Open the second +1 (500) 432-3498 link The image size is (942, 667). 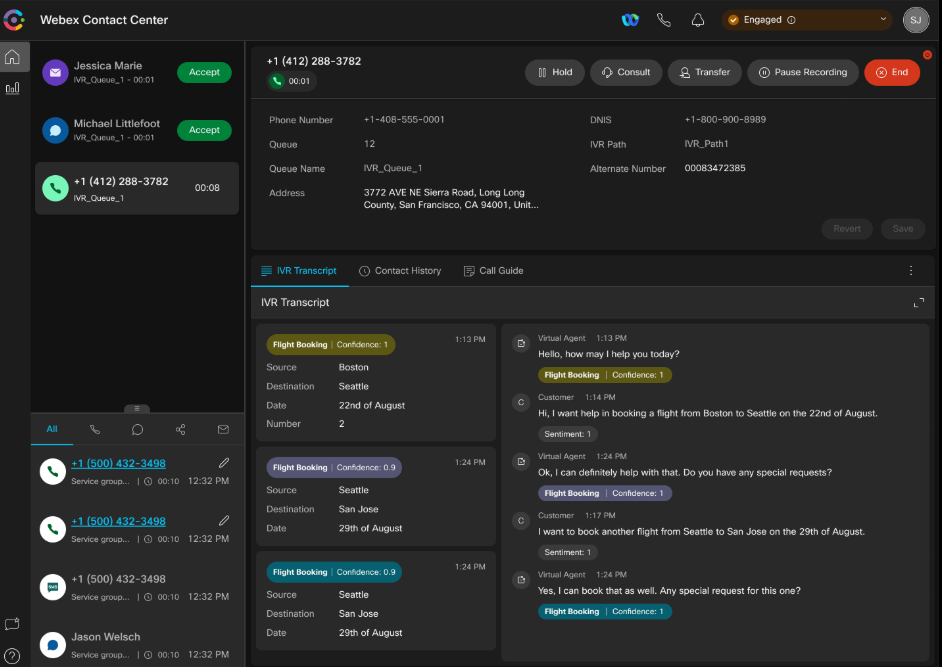tap(118, 521)
